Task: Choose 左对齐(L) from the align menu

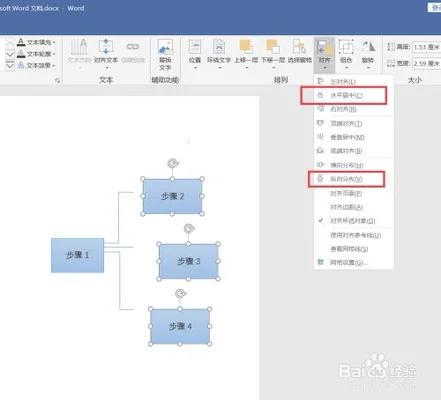Action: [x=354, y=81]
